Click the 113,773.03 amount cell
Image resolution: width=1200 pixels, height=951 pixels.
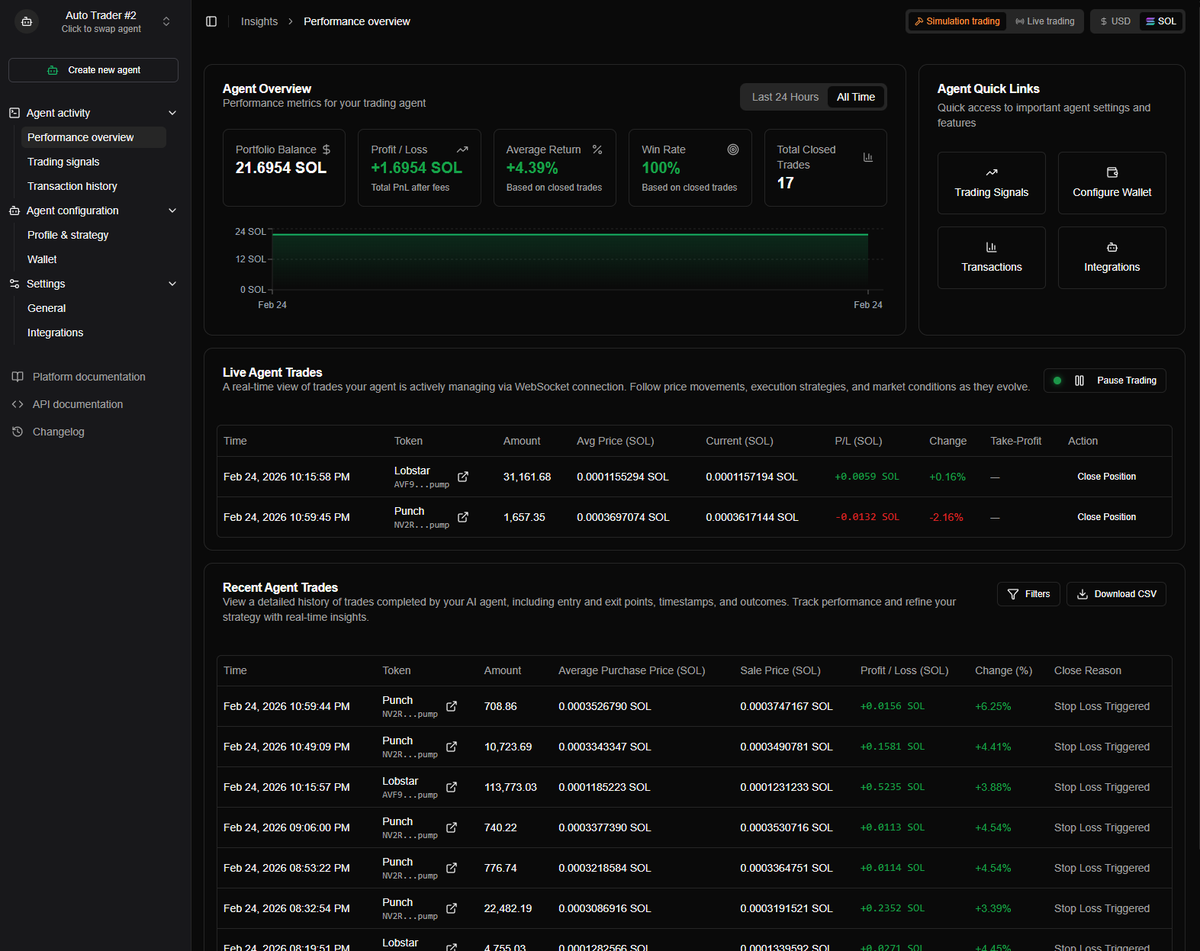510,787
